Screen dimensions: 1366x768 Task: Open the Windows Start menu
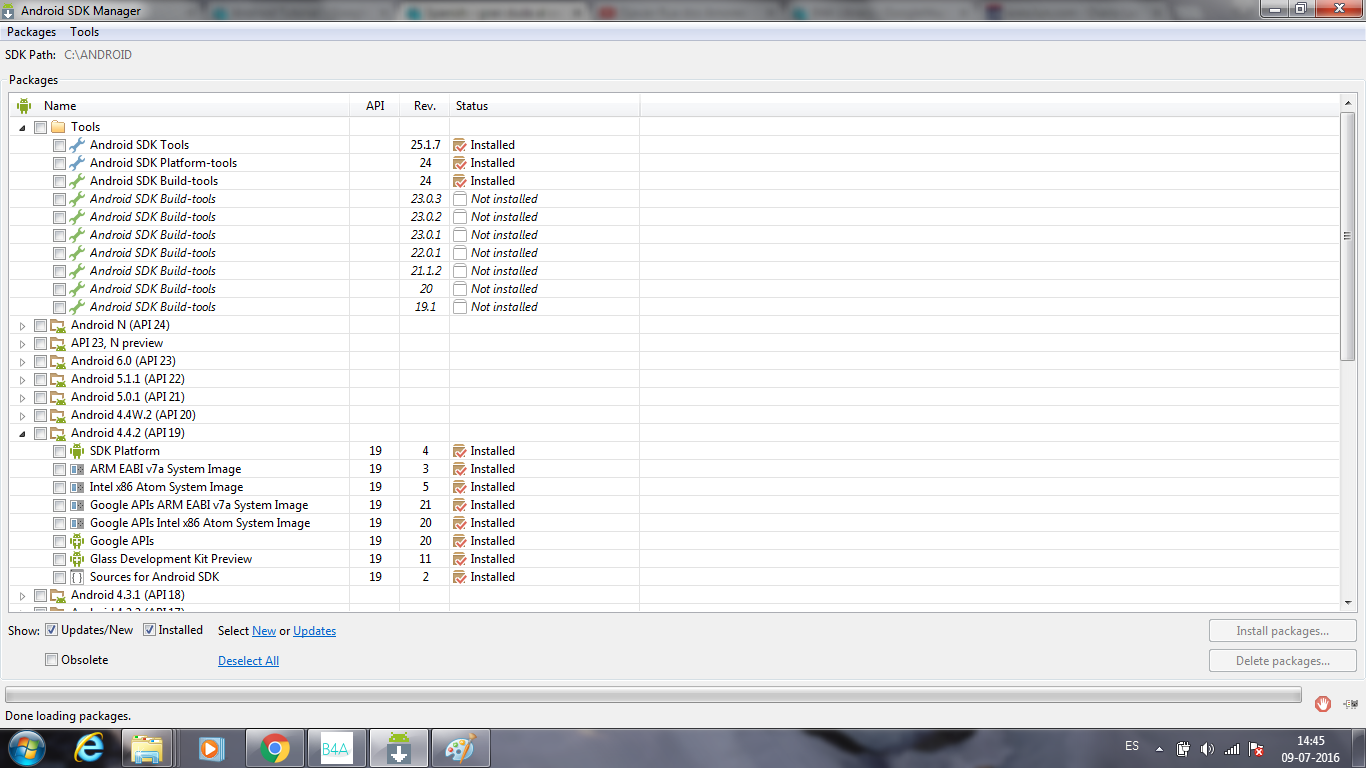point(27,748)
